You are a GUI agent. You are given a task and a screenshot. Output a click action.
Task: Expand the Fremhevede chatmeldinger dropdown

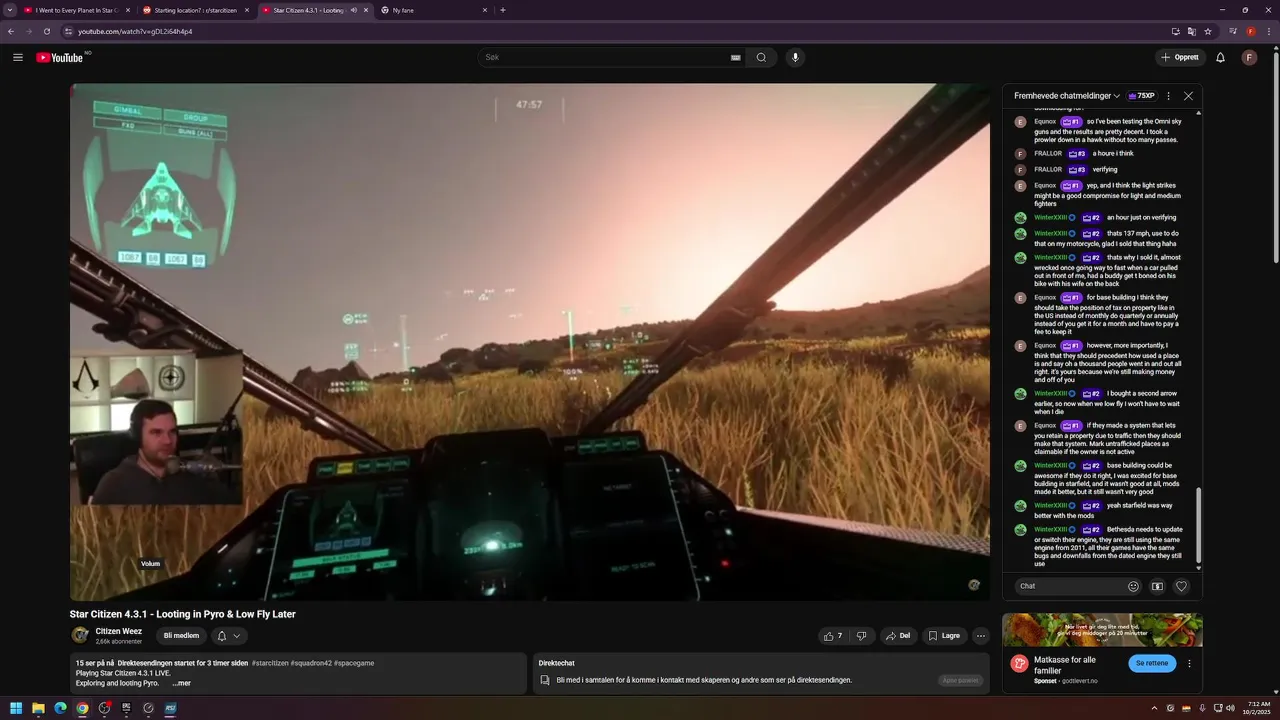pyautogui.click(x=1066, y=96)
